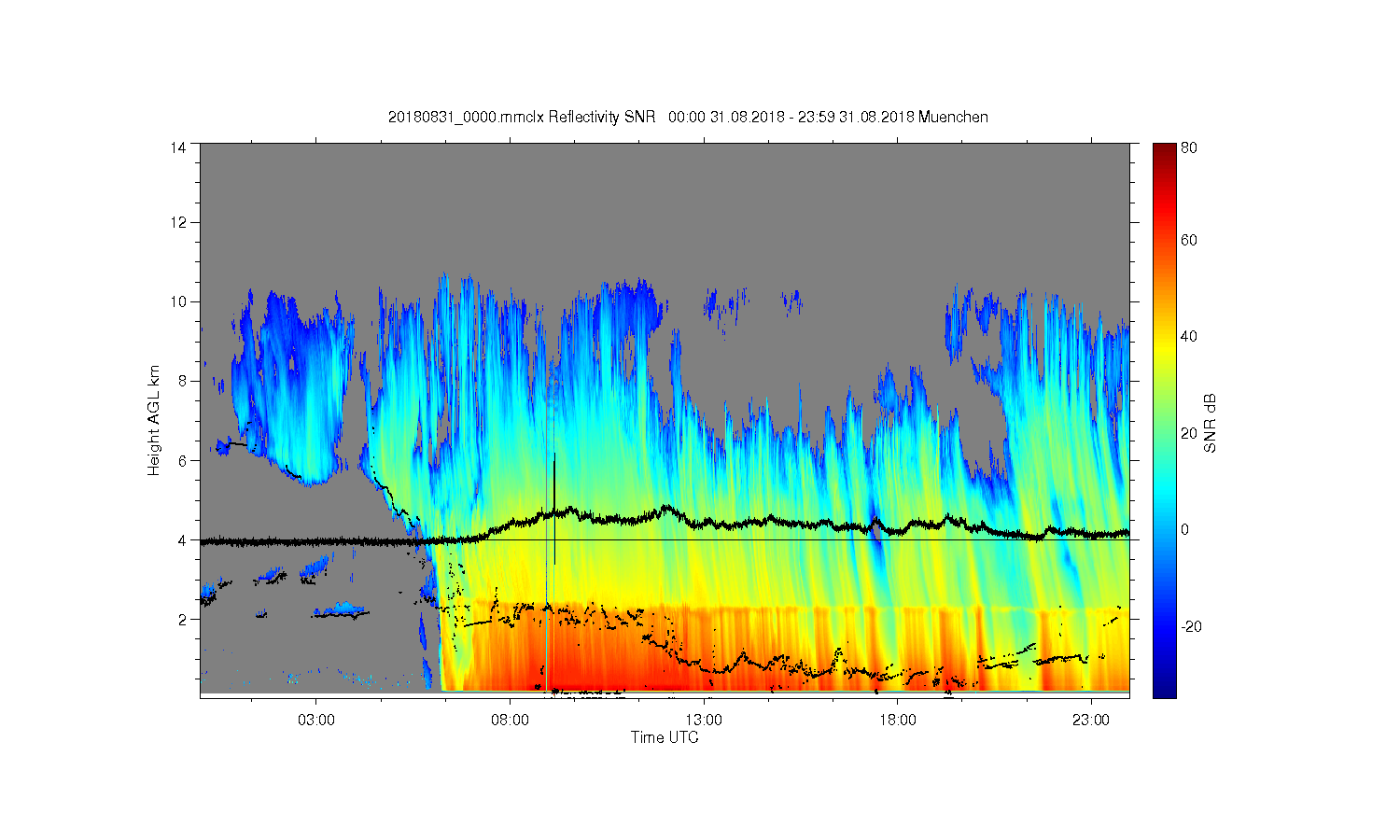Click the 6 height tick label
Image resolution: width=1400 pixels, height=840 pixels.
(x=182, y=460)
